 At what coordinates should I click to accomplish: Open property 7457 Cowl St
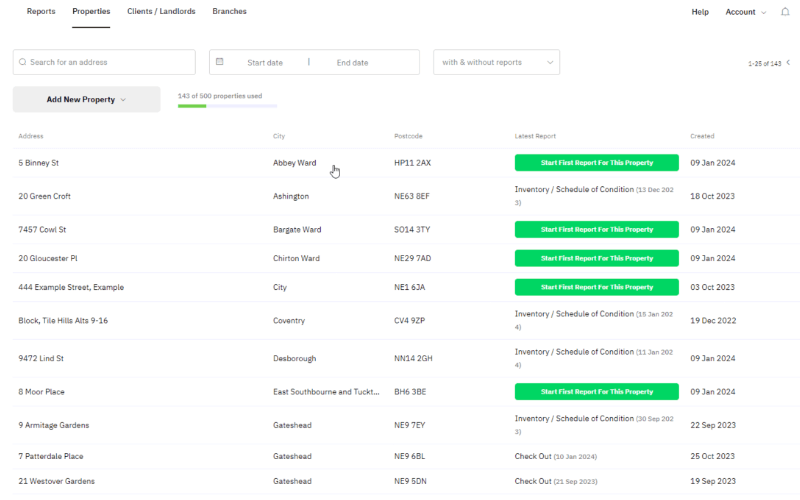pos(42,230)
